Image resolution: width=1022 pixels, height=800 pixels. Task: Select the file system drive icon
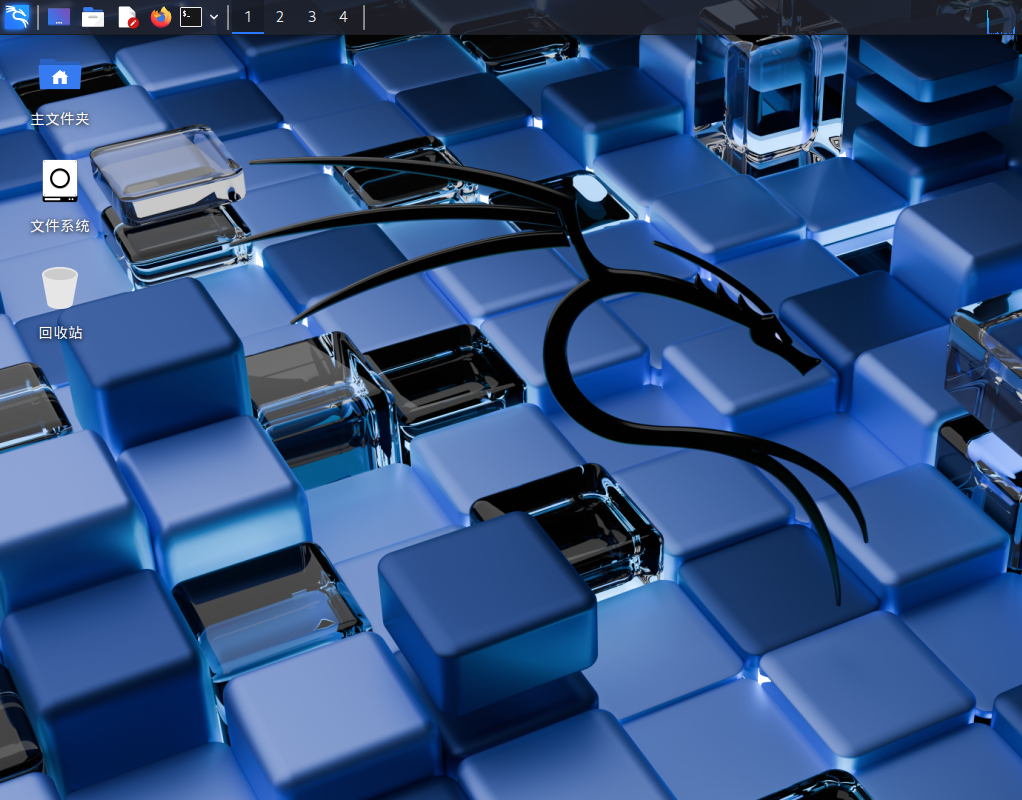coord(60,180)
